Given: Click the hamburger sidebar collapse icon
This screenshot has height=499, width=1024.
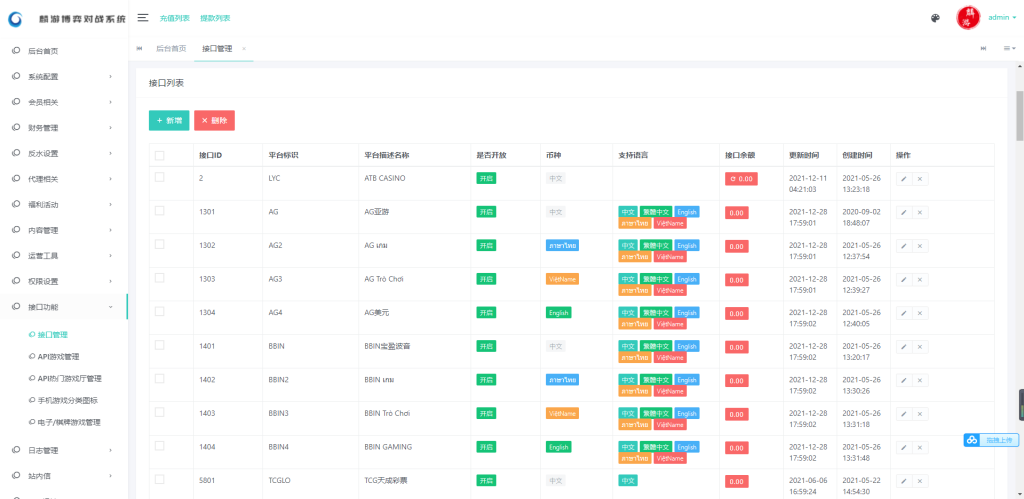Looking at the screenshot, I should [x=143, y=18].
